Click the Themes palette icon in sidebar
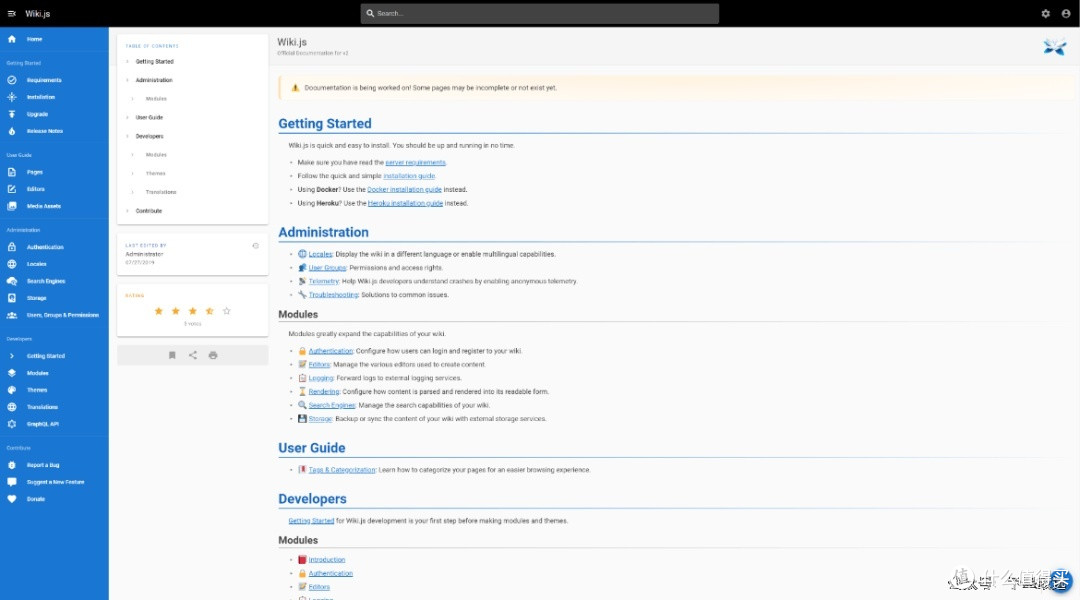 tap(12, 390)
